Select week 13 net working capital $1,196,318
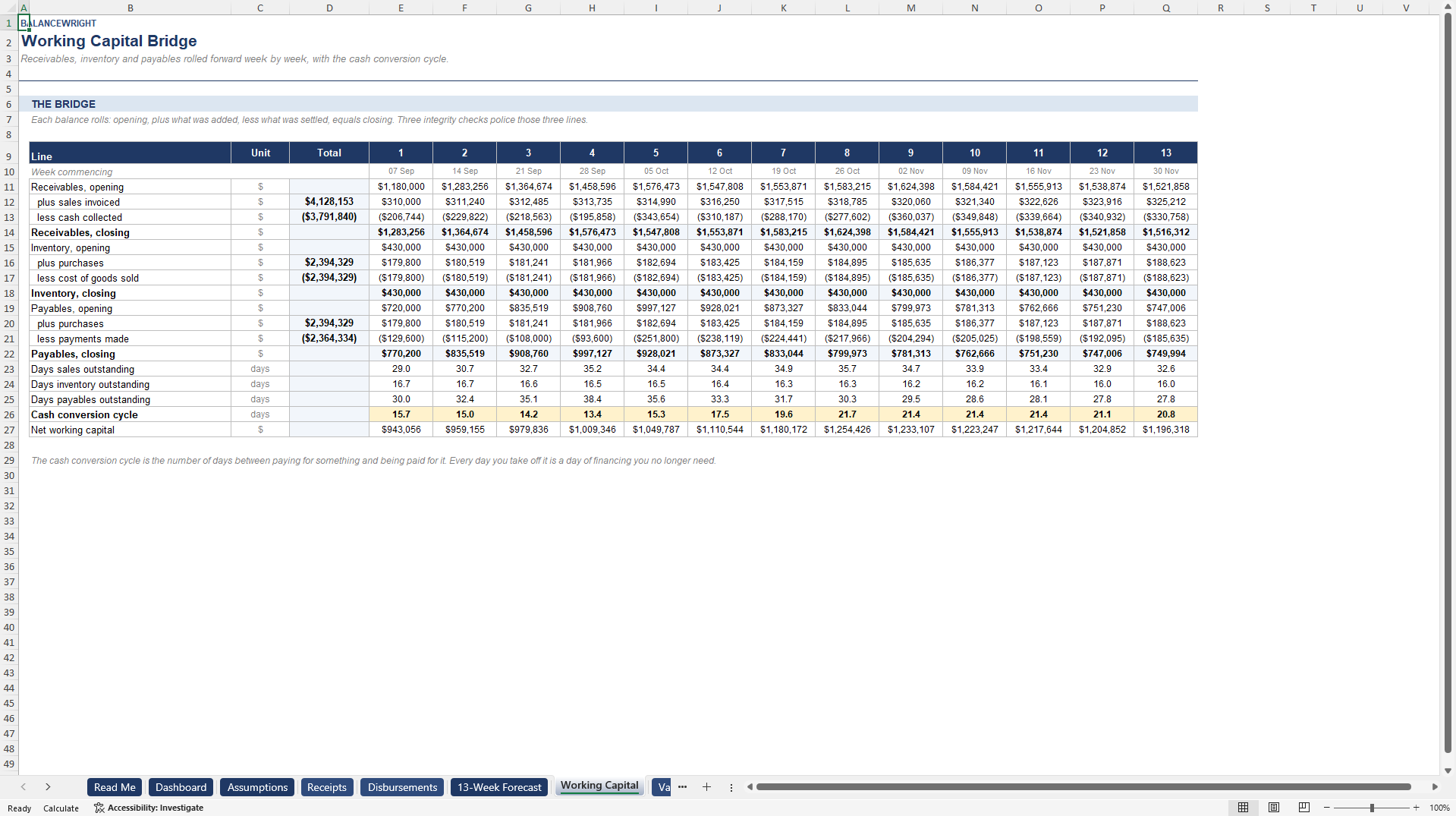This screenshot has width=1456, height=816. point(1166,430)
